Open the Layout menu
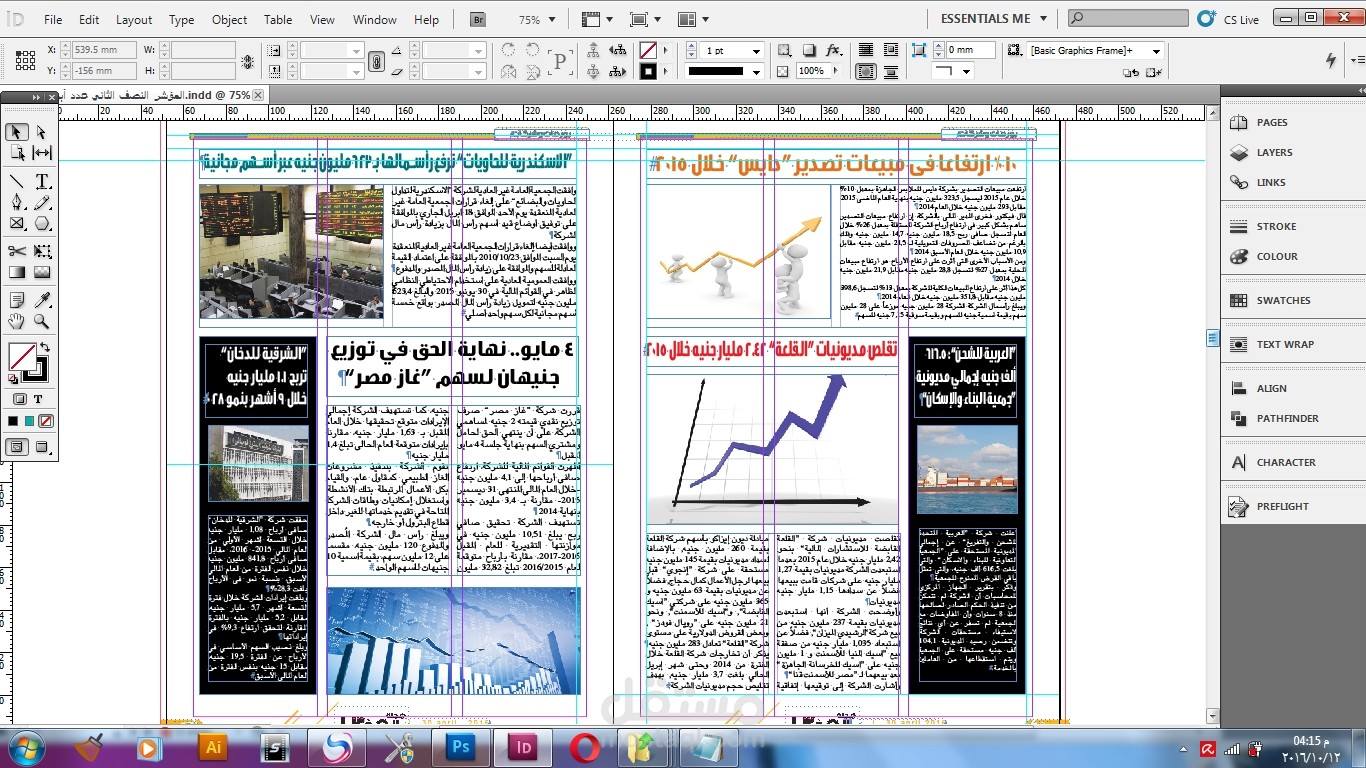This screenshot has height=768, width=1366. [134, 19]
